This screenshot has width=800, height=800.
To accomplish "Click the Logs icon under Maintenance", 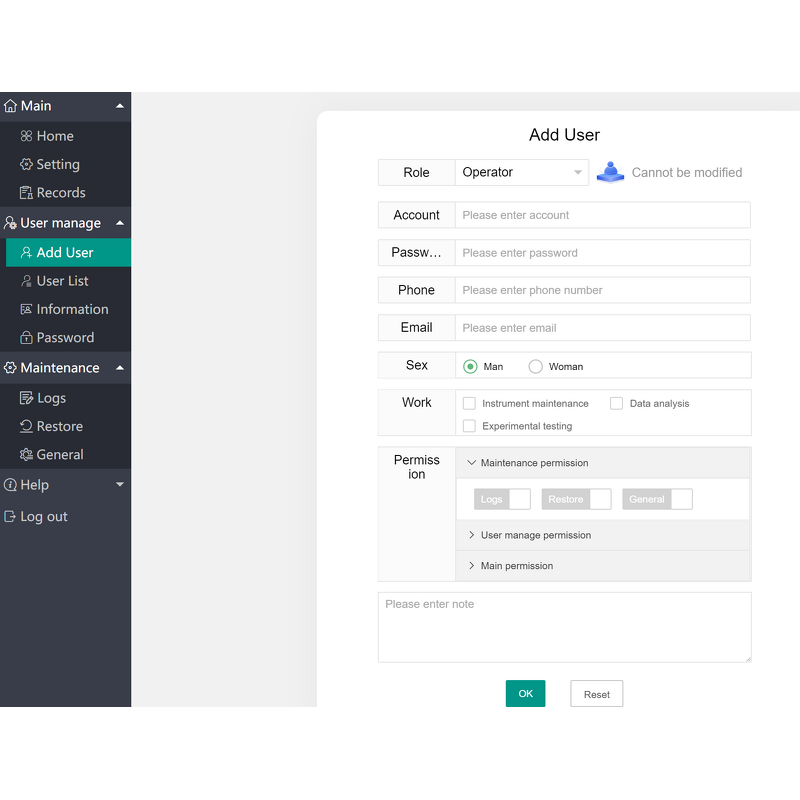I will pyautogui.click(x=27, y=398).
